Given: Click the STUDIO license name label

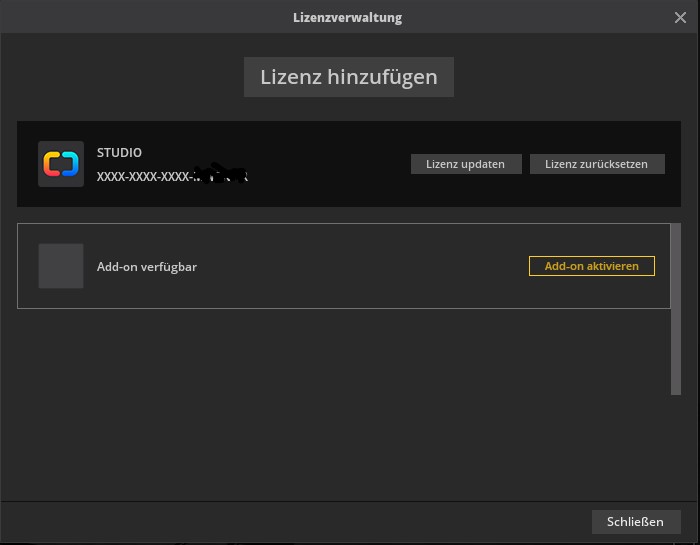Looking at the screenshot, I should tap(119, 153).
